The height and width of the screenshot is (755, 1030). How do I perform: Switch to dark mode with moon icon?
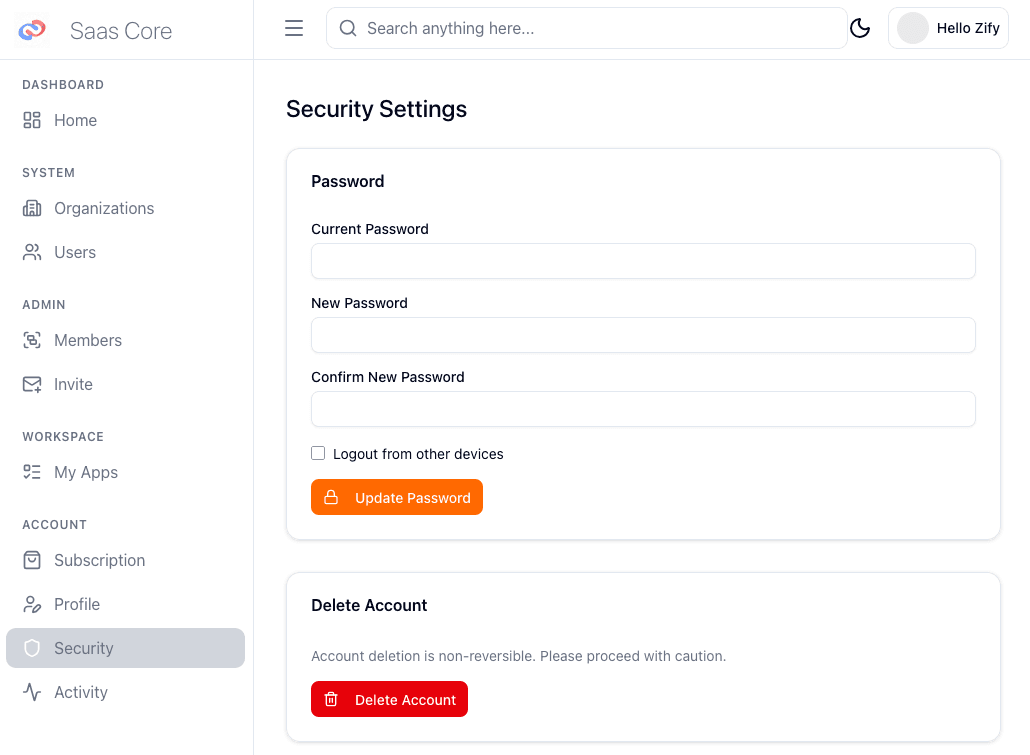pos(860,29)
